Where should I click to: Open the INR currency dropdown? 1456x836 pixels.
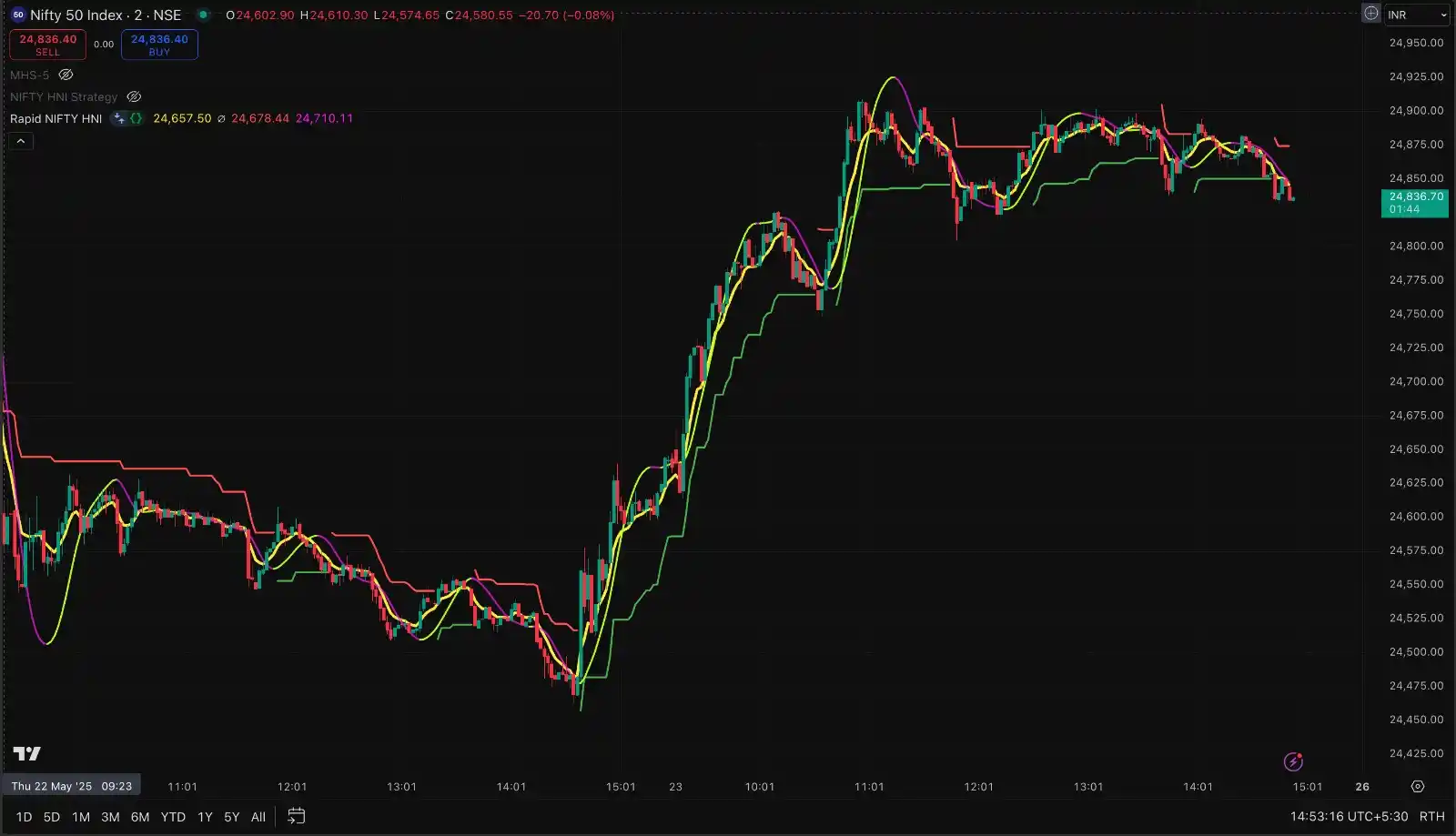click(x=1418, y=15)
